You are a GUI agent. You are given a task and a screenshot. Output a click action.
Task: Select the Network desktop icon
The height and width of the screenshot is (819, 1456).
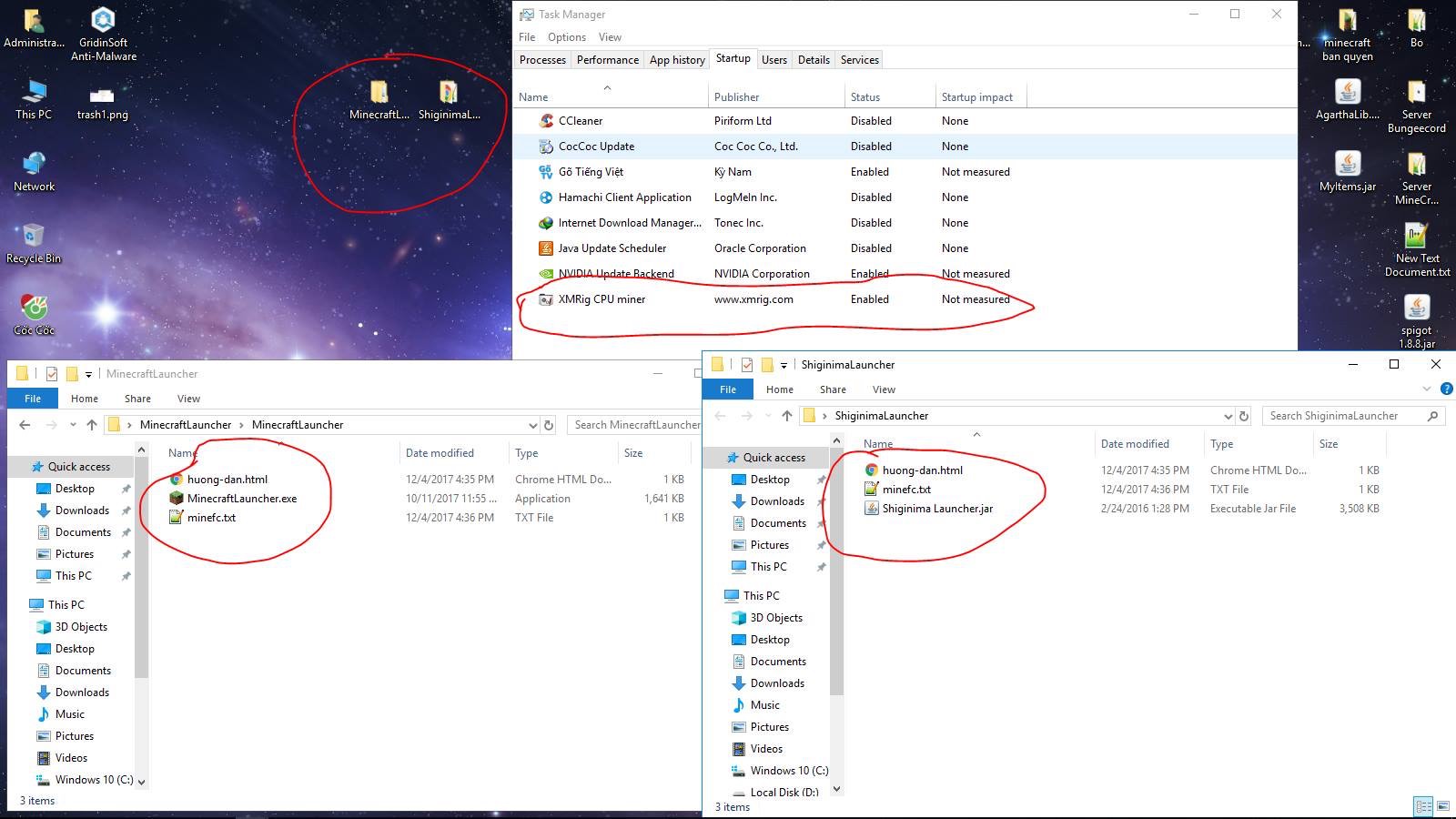34,172
